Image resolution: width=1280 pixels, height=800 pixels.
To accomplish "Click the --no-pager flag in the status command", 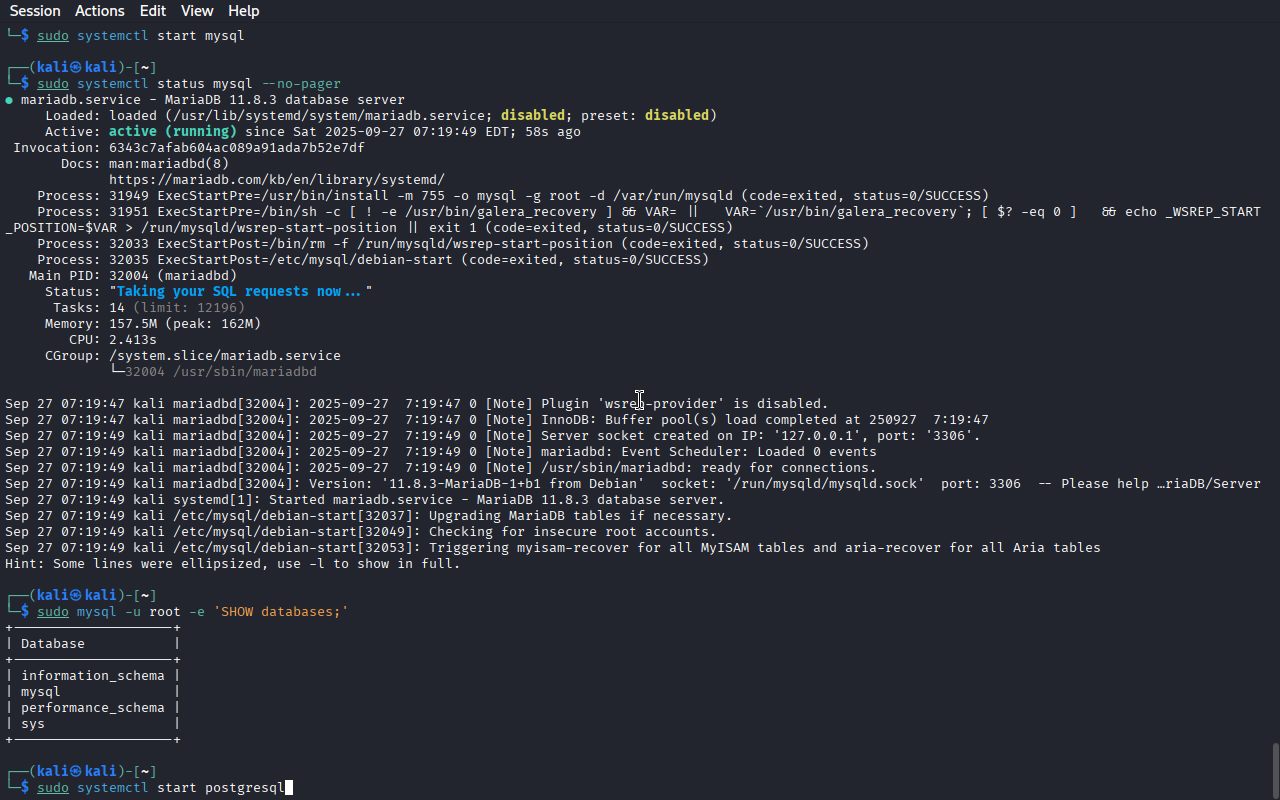I will (301, 84).
